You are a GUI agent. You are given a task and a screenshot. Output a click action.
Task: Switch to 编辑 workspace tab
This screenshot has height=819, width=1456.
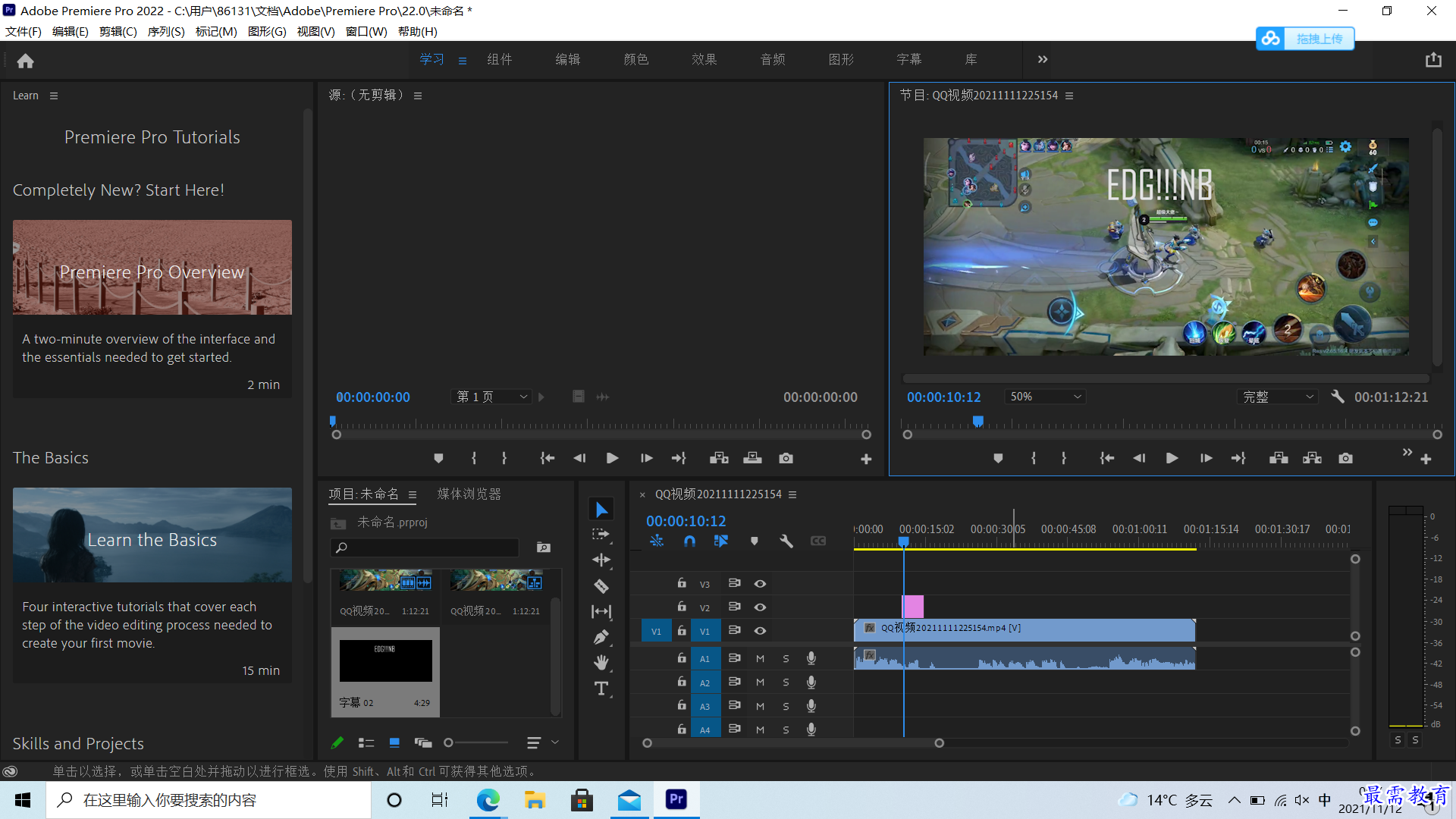coord(568,59)
